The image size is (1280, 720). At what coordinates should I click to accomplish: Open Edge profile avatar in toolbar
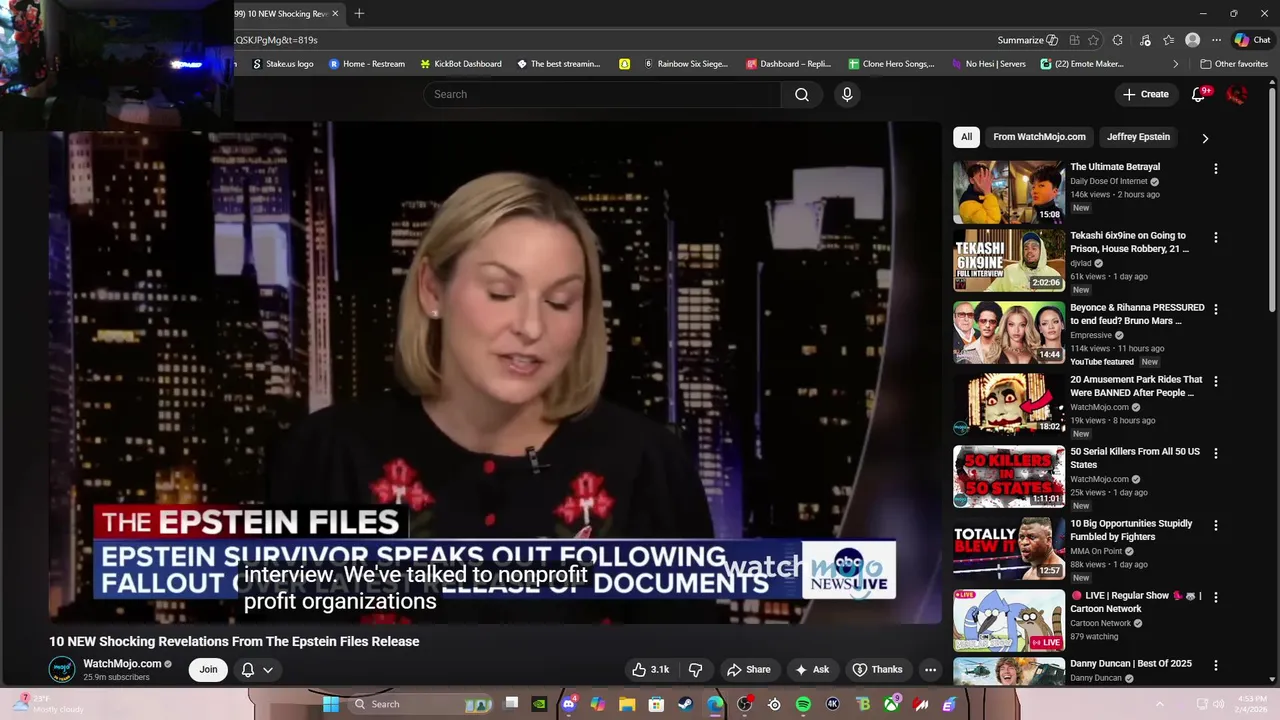pos(1192,40)
